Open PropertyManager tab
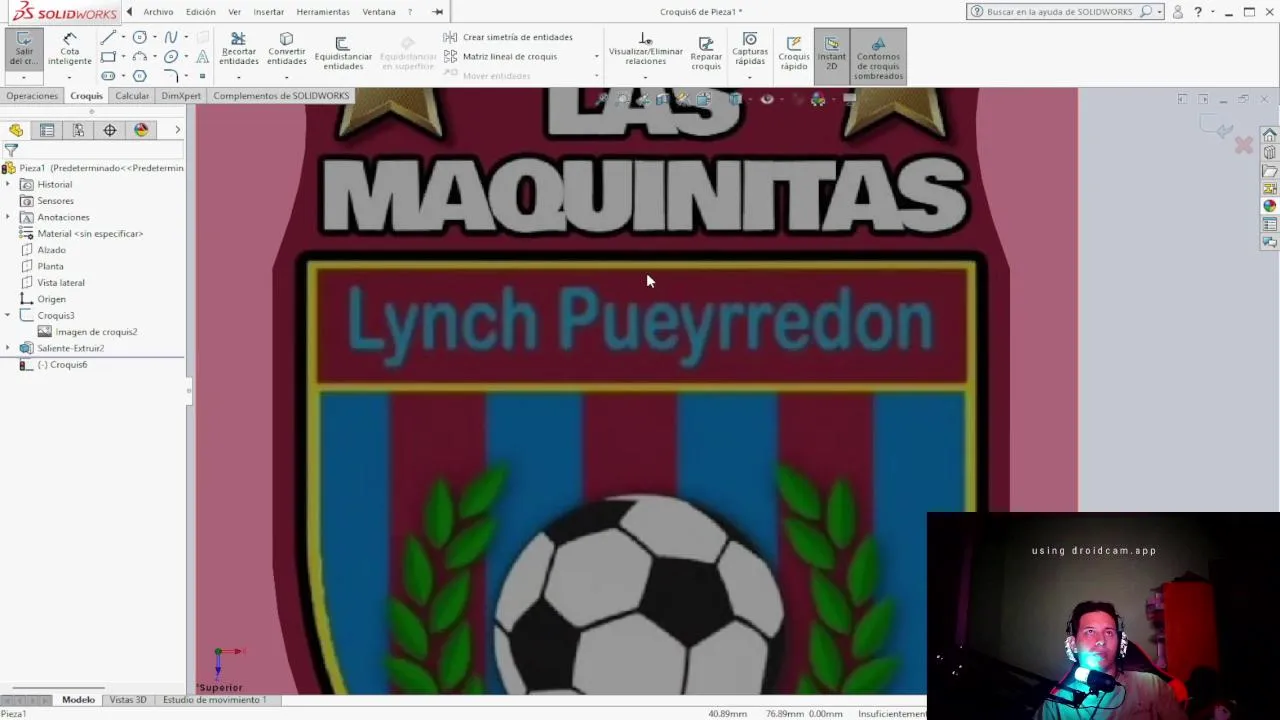The width and height of the screenshot is (1280, 720). (x=47, y=130)
